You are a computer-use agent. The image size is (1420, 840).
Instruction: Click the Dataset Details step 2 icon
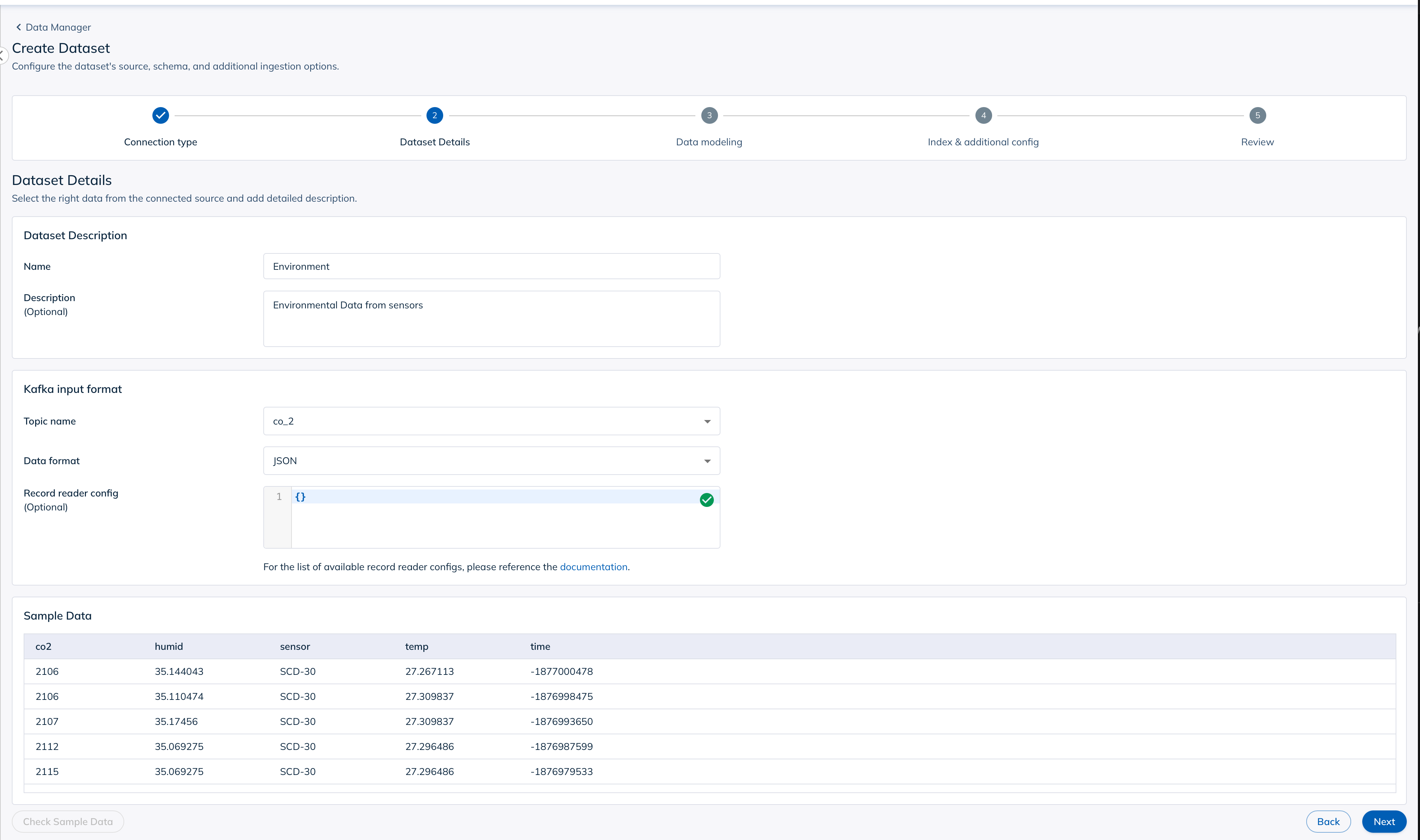pos(435,115)
